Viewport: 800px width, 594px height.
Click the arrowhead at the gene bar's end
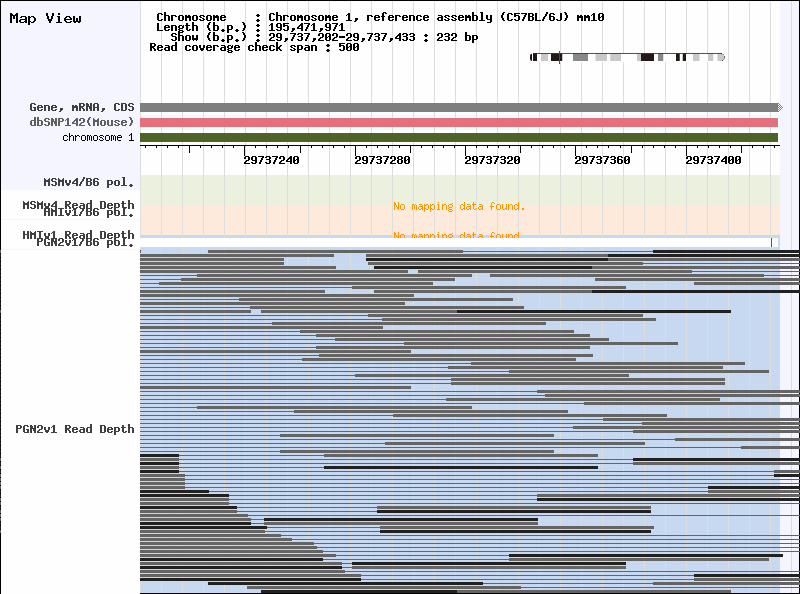tap(780, 107)
